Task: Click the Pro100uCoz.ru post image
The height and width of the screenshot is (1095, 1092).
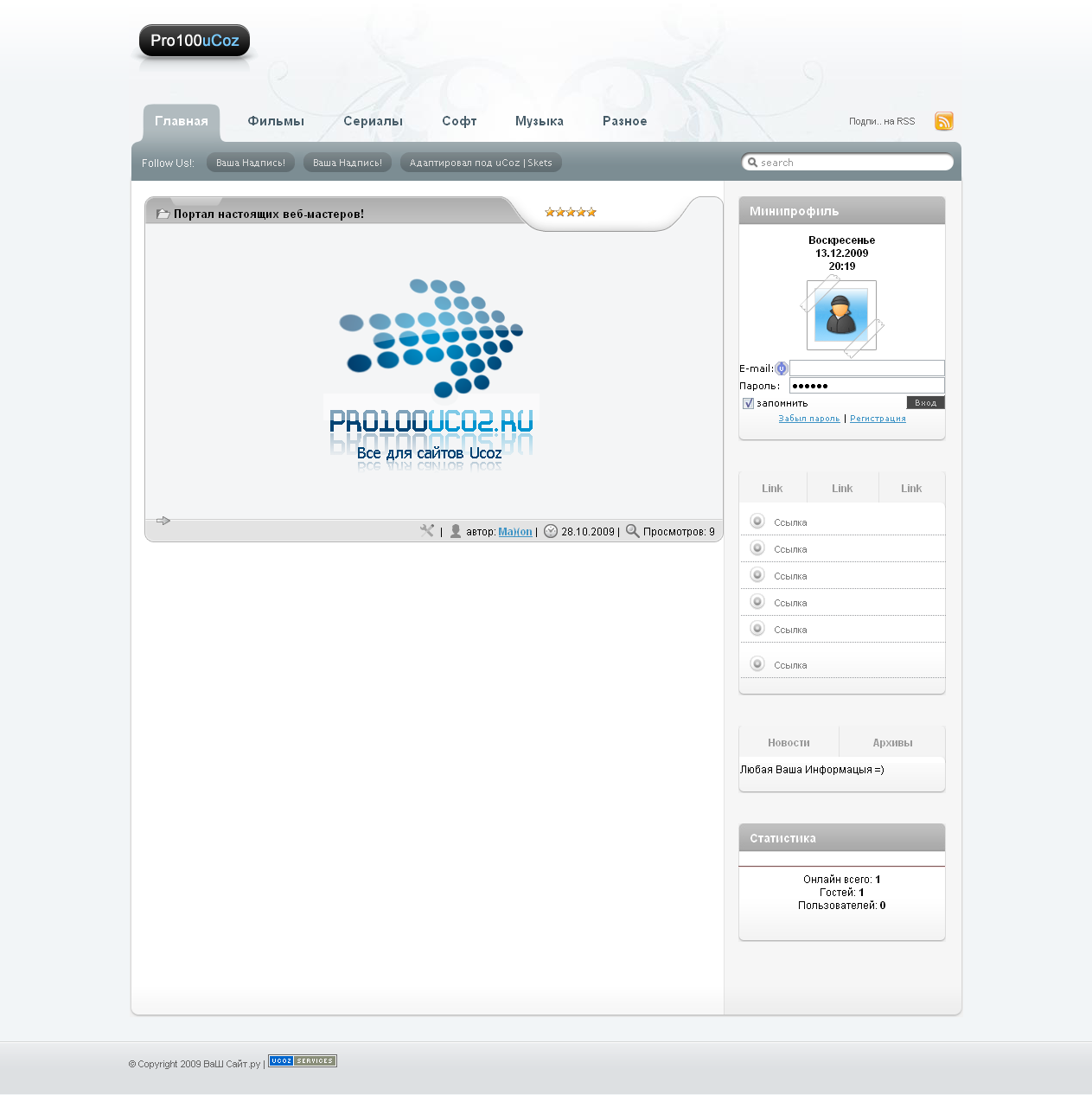Action: click(x=431, y=375)
